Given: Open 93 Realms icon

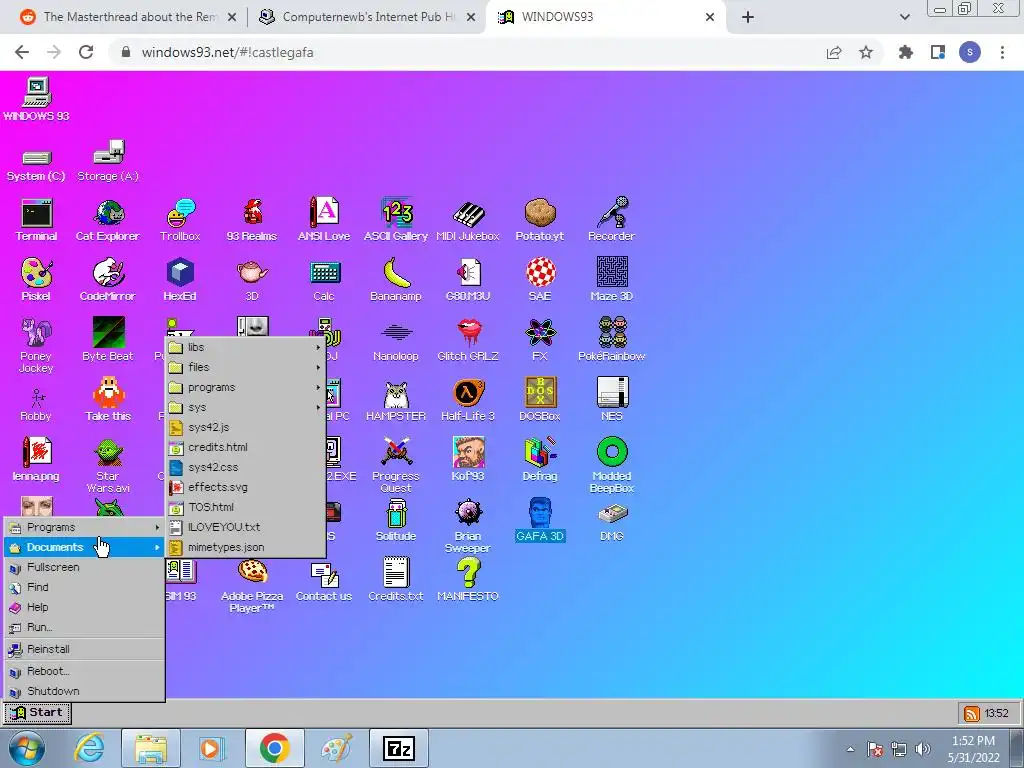Looking at the screenshot, I should tap(252, 220).
